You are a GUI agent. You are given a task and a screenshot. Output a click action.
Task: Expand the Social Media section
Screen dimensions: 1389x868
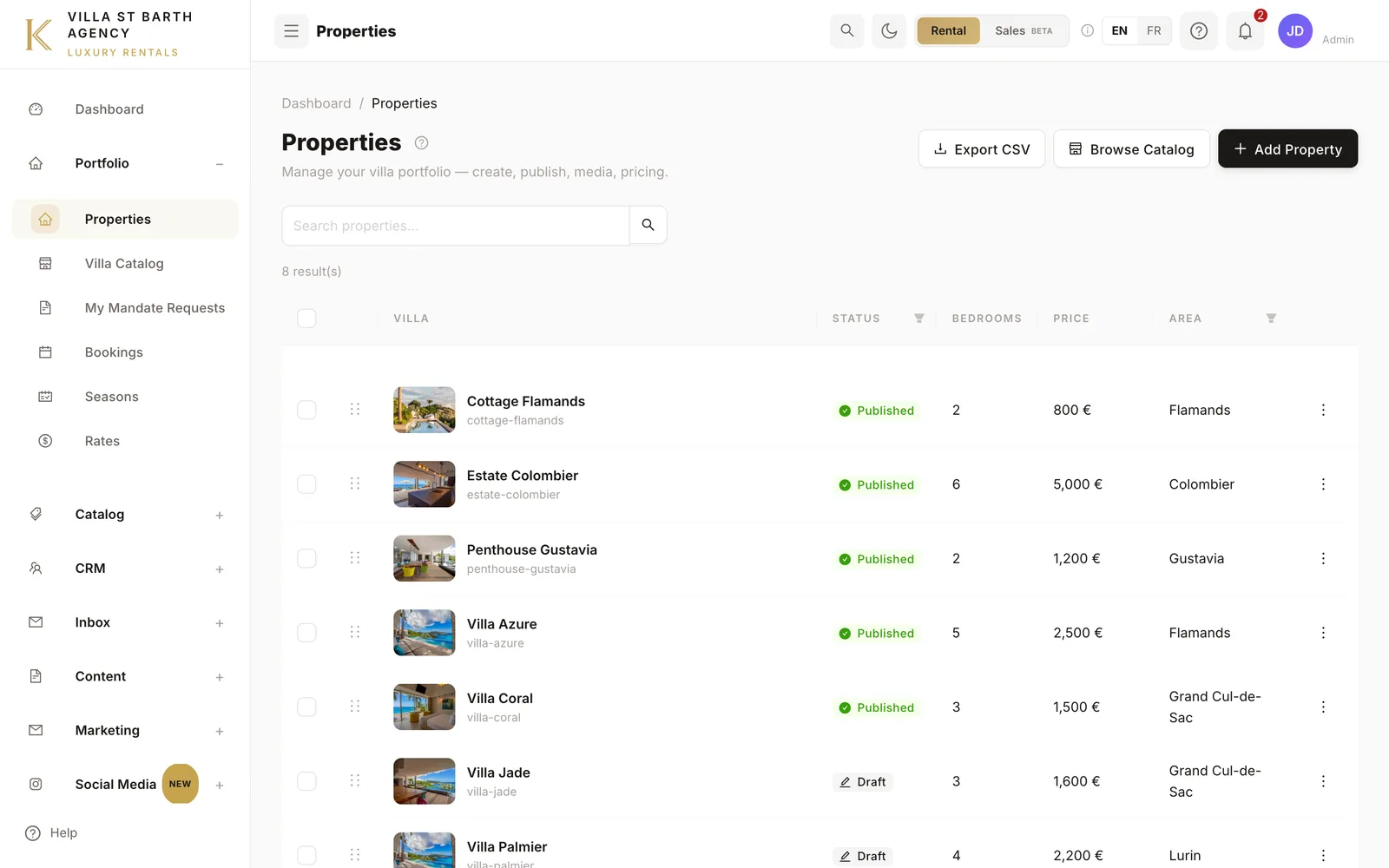(x=220, y=785)
